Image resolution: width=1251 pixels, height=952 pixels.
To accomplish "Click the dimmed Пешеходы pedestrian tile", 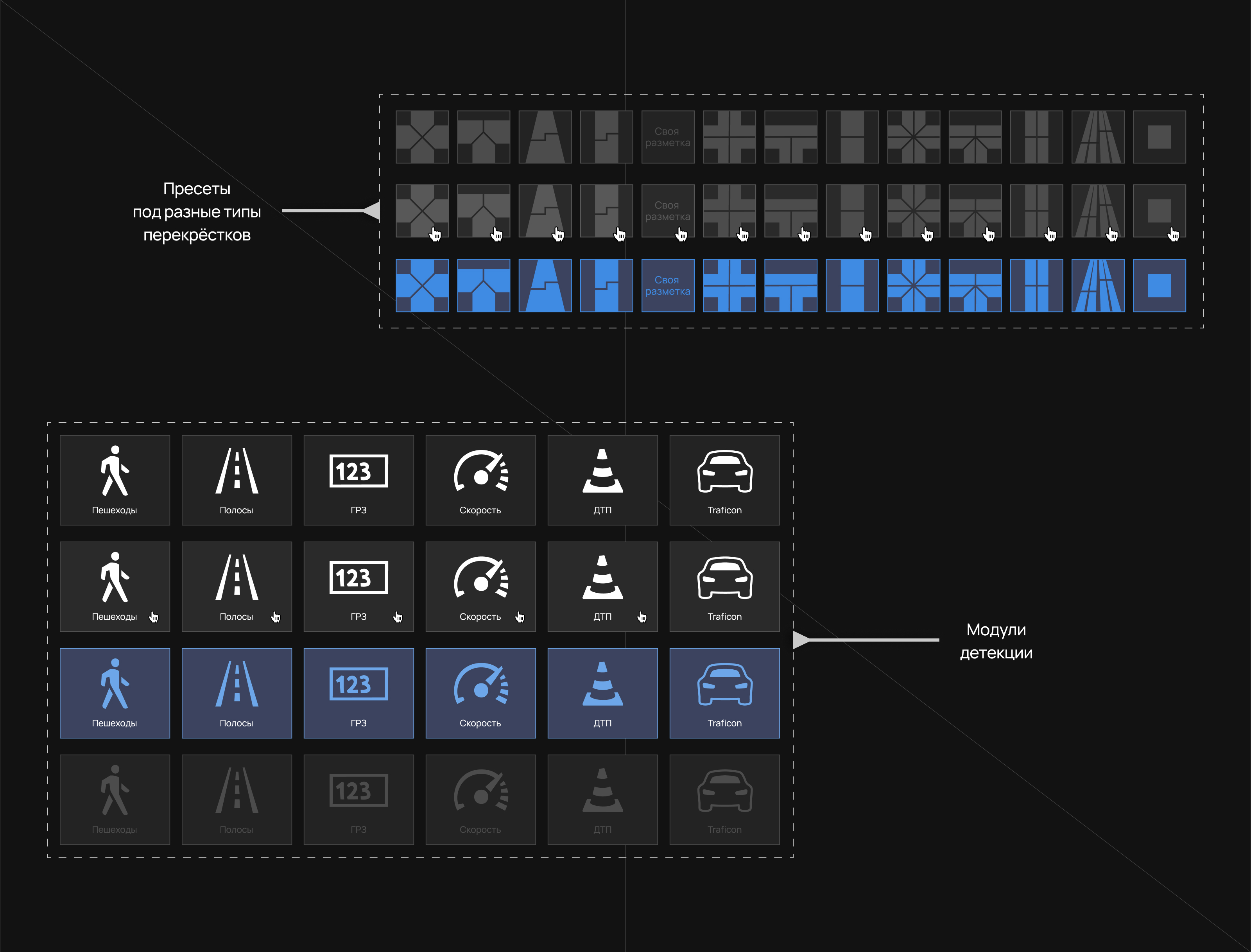I will [115, 799].
